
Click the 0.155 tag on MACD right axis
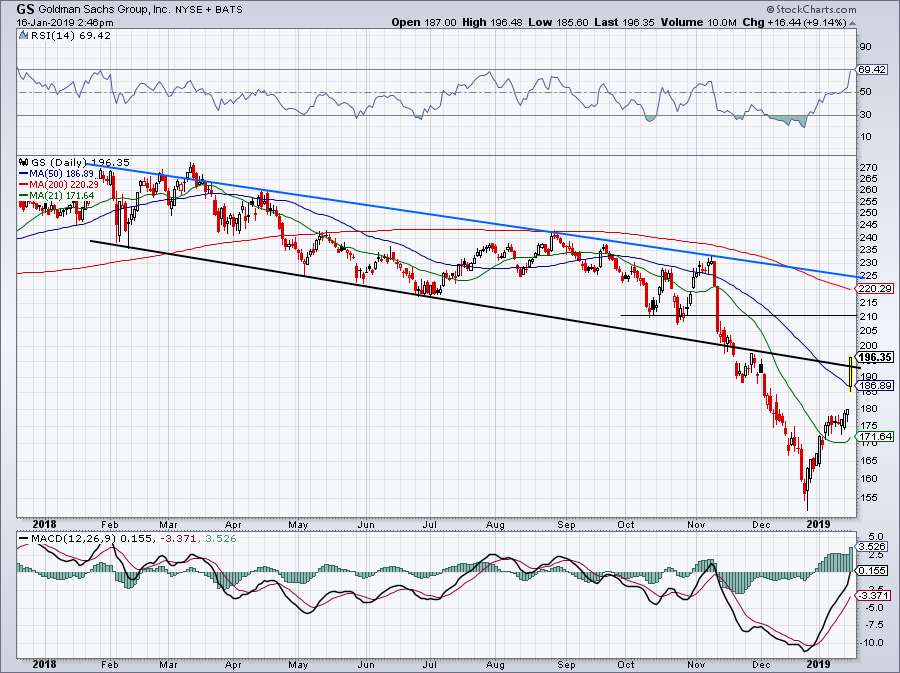(872, 571)
